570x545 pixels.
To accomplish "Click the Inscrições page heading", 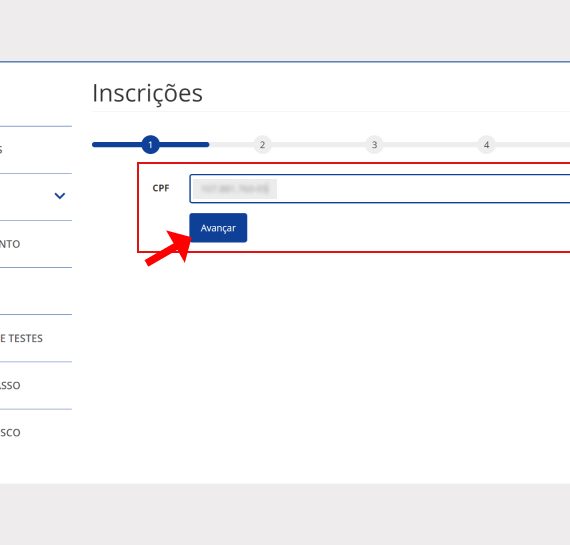I will point(147,93).
